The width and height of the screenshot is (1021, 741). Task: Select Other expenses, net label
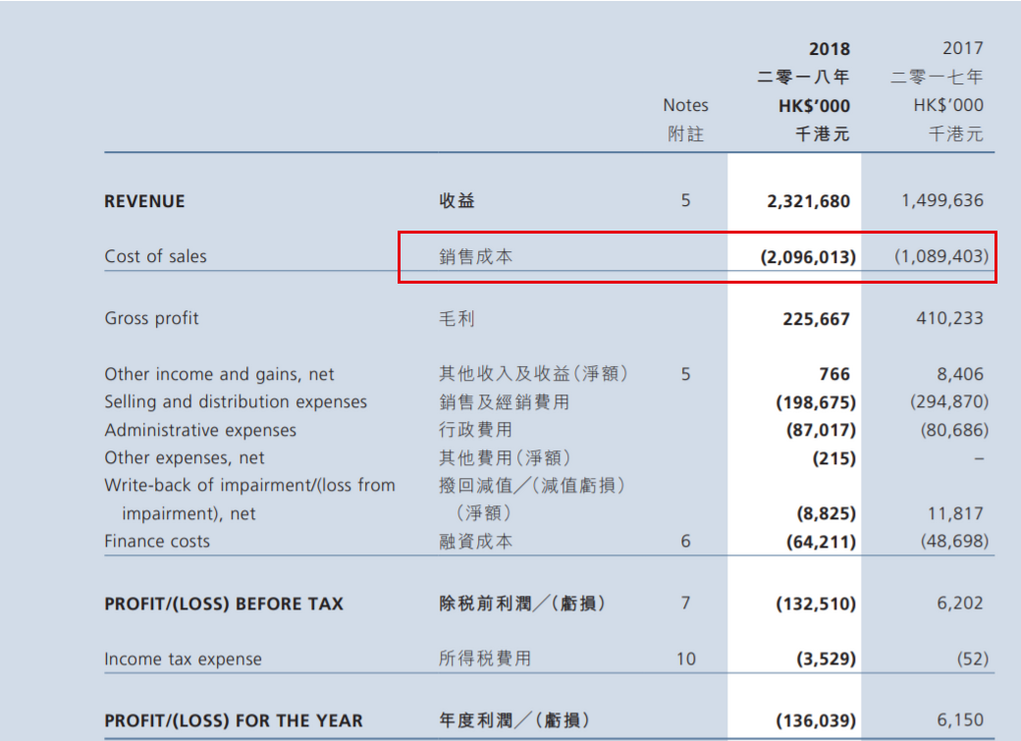(184, 458)
